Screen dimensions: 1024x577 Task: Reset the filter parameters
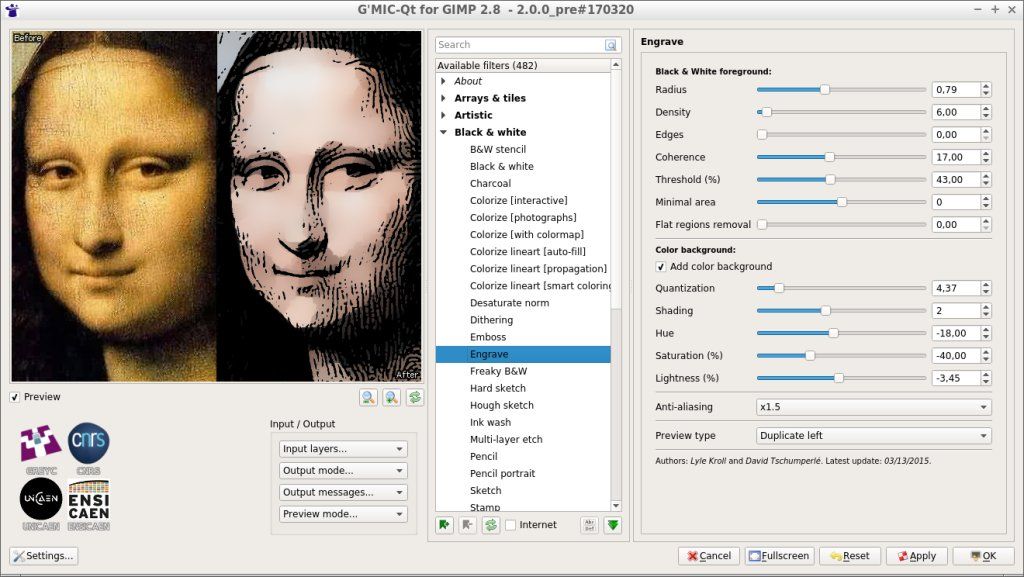(850, 556)
